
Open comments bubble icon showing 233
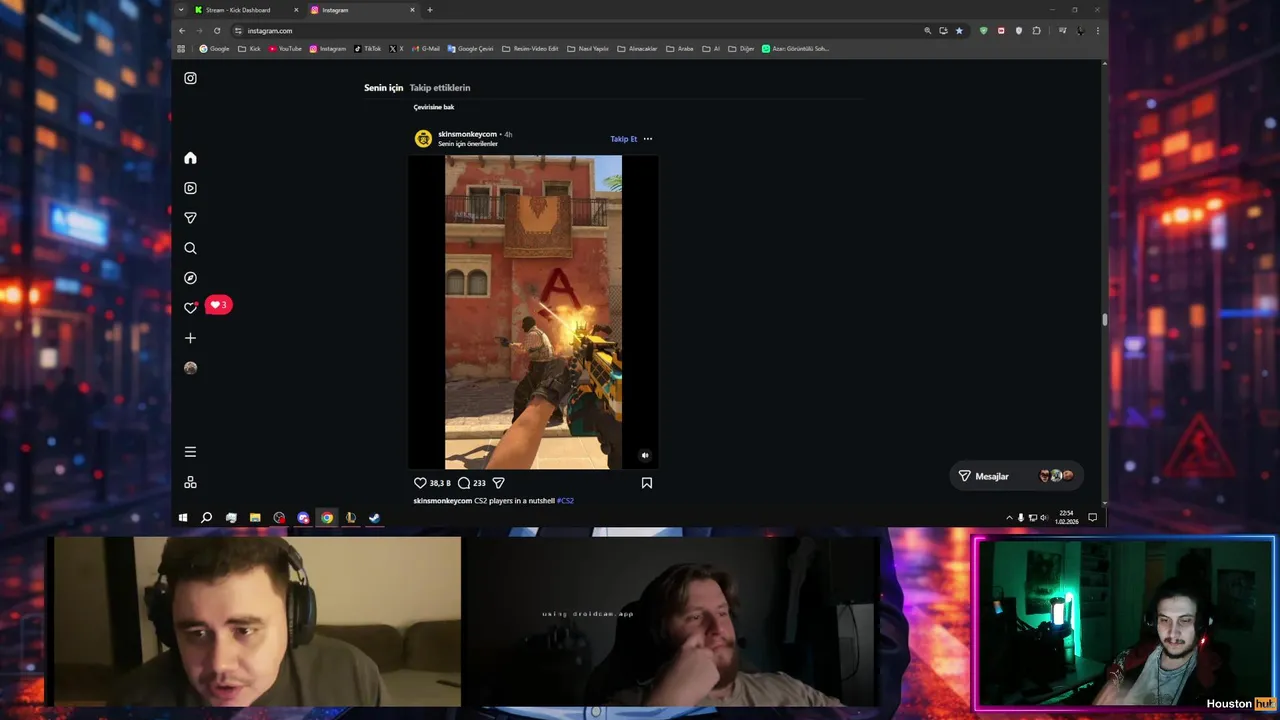point(464,483)
